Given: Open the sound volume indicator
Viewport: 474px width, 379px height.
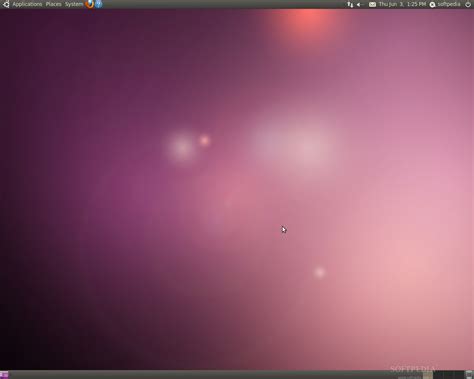Looking at the screenshot, I should (x=360, y=4).
